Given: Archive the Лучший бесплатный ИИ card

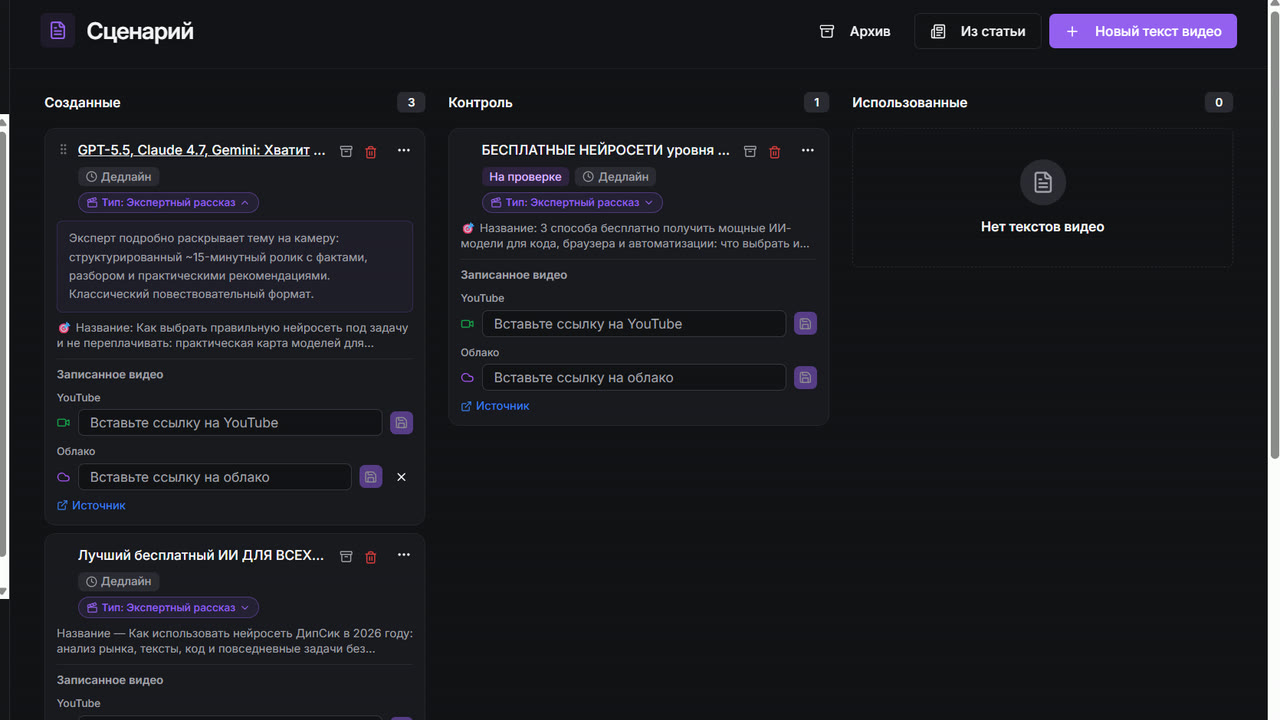Looking at the screenshot, I should click(346, 556).
